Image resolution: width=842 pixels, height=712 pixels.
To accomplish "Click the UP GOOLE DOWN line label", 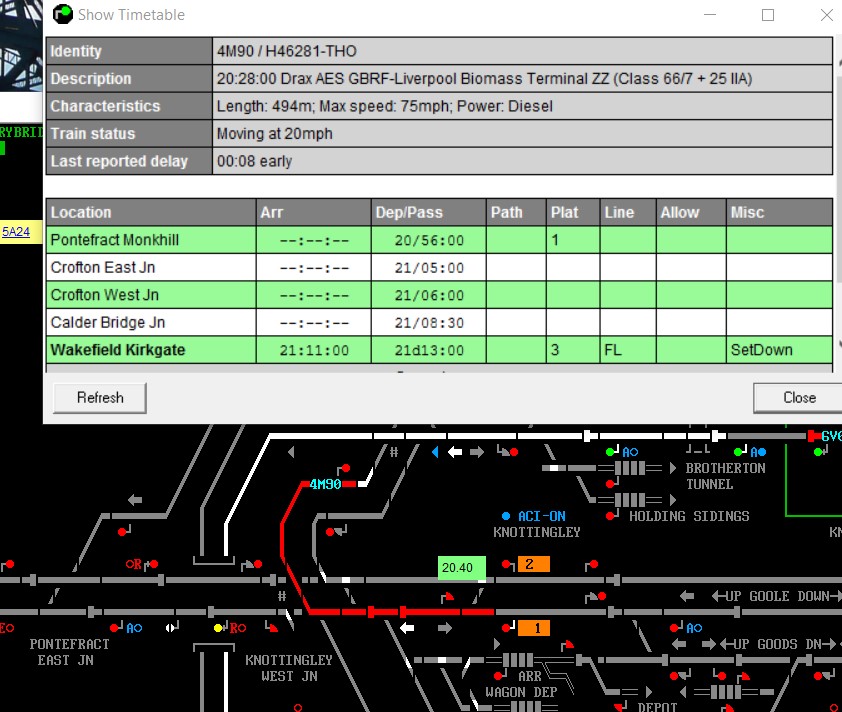I will click(776, 596).
